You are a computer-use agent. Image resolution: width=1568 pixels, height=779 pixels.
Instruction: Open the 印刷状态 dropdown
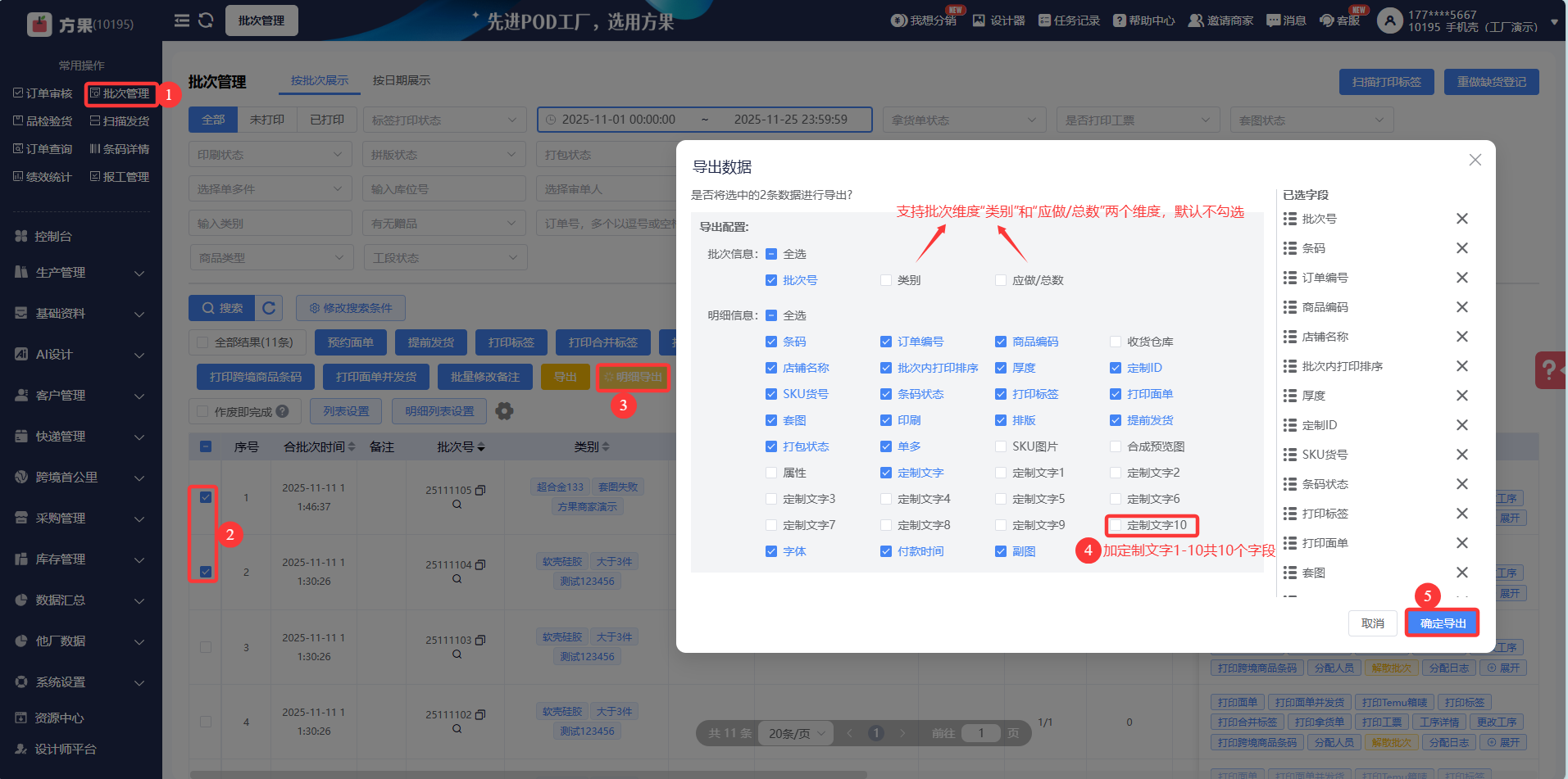(270, 155)
